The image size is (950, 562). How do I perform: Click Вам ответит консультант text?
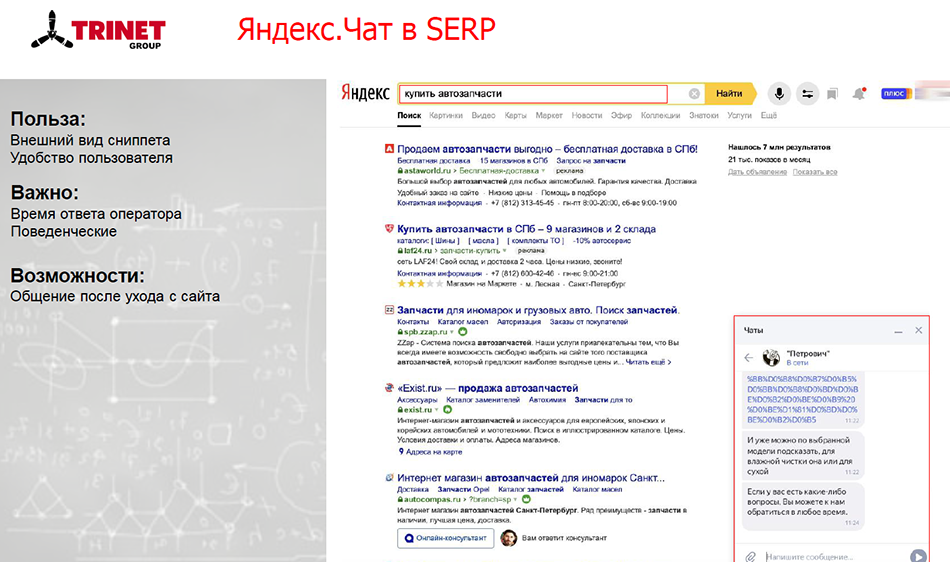click(x=564, y=538)
